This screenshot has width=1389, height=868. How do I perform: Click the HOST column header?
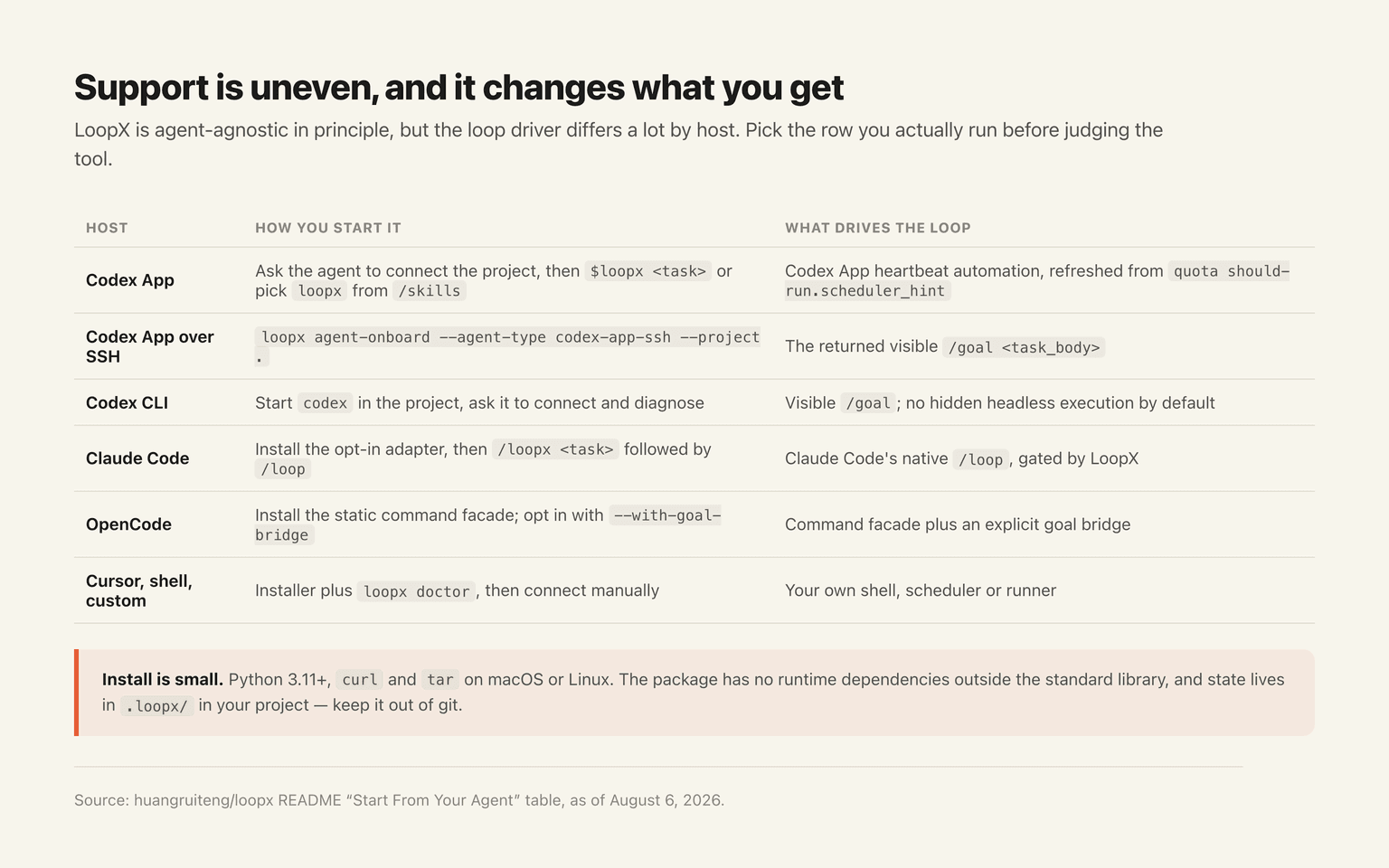(x=107, y=228)
